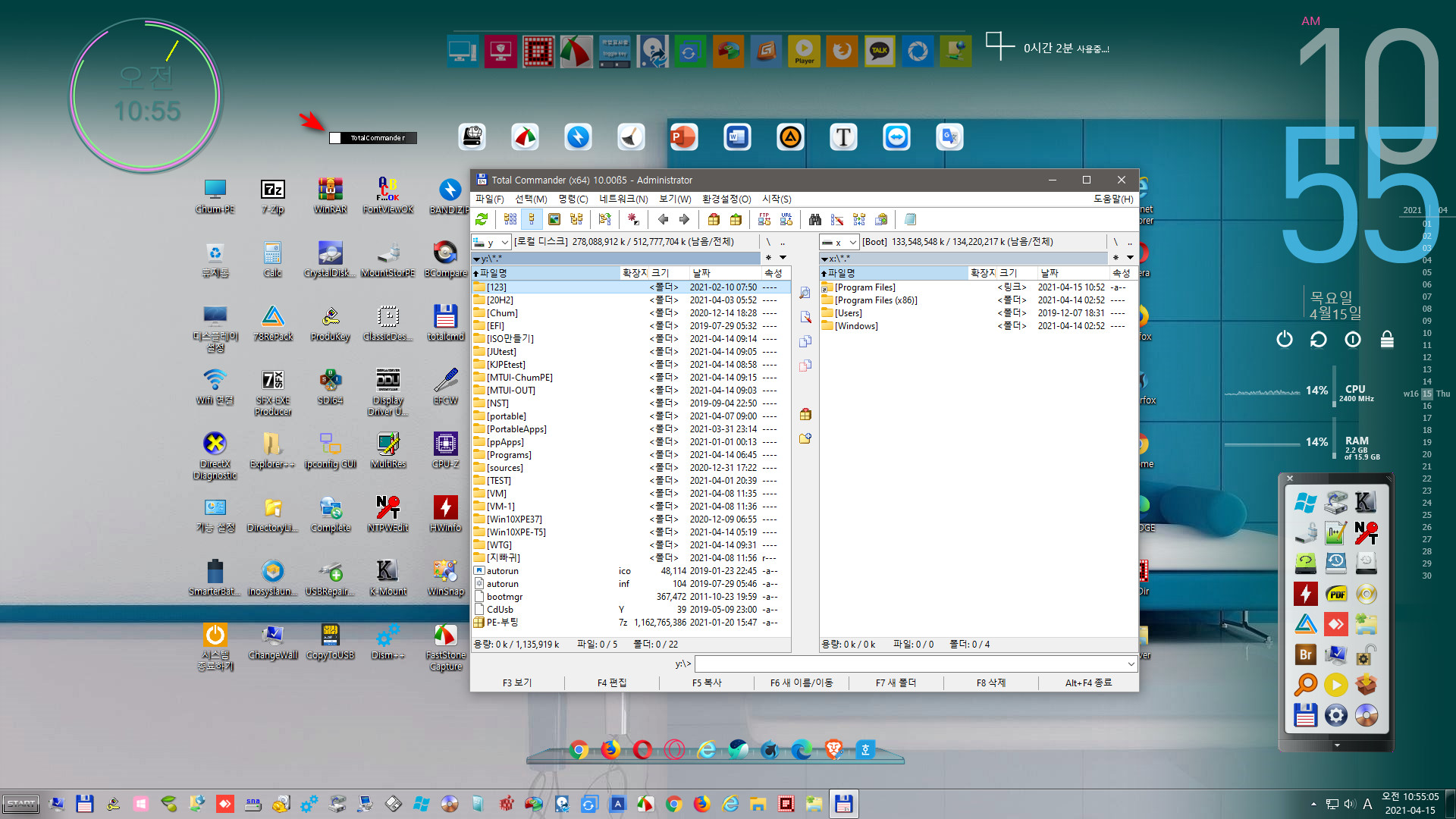1456x819 pixels.
Task: Click the power icon in the clock widget
Action: pos(1284,339)
